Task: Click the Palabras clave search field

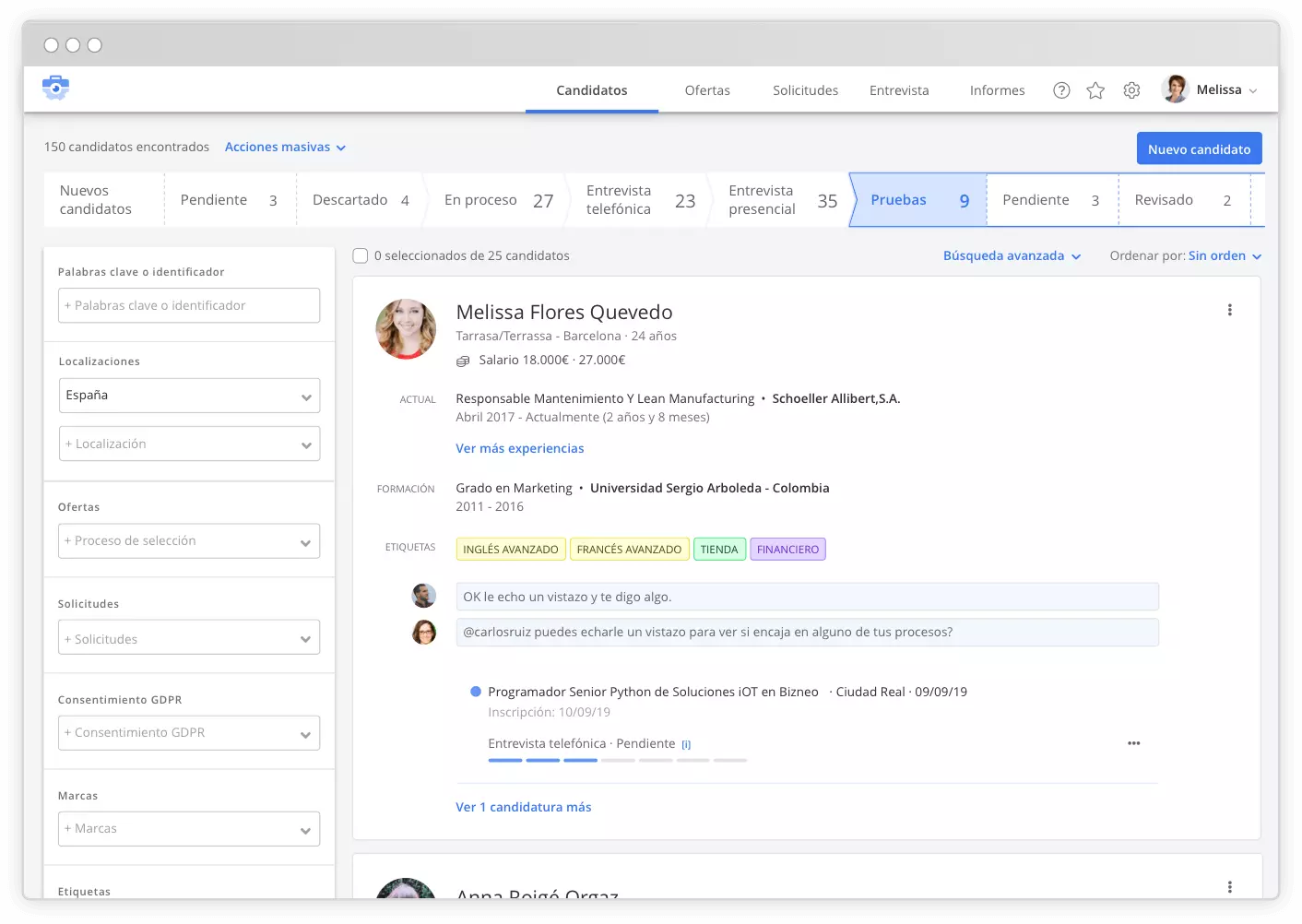Action: (188, 305)
